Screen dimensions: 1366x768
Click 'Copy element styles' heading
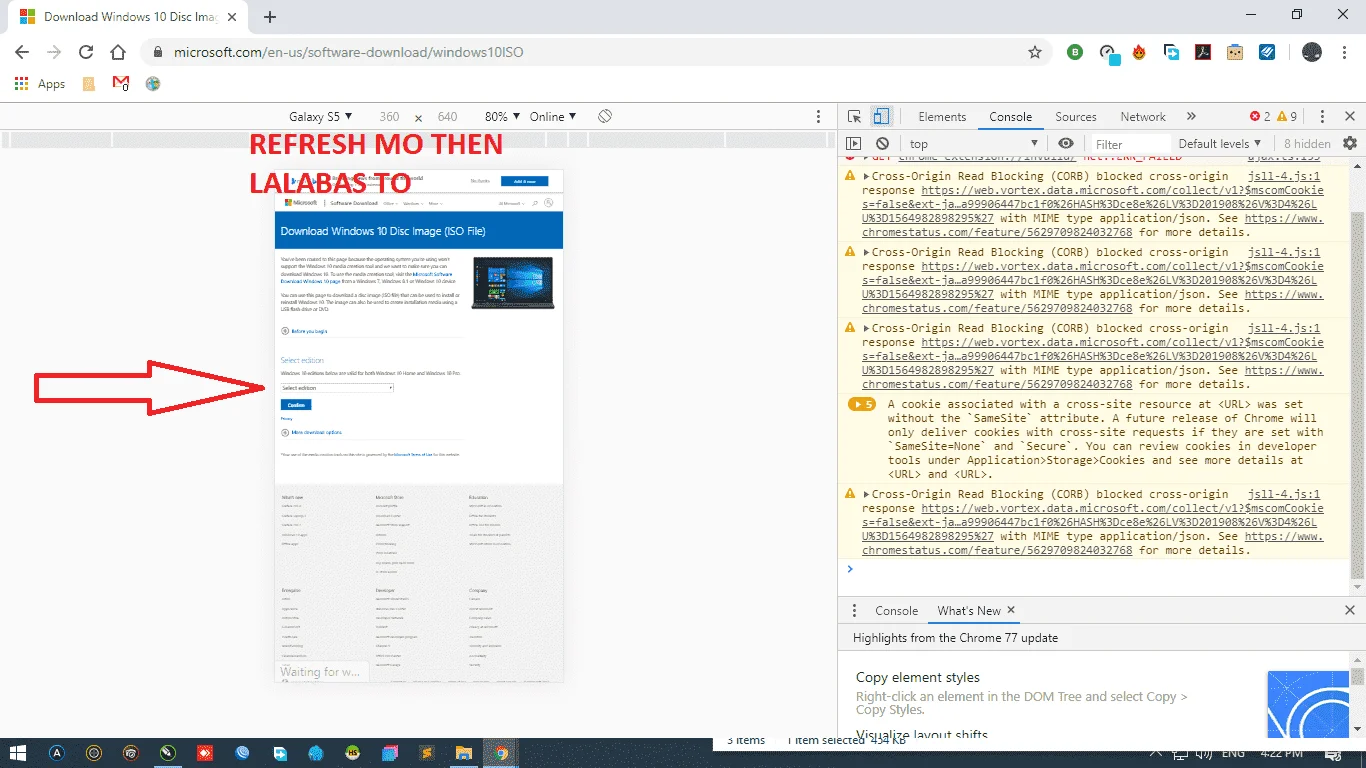[x=918, y=677]
